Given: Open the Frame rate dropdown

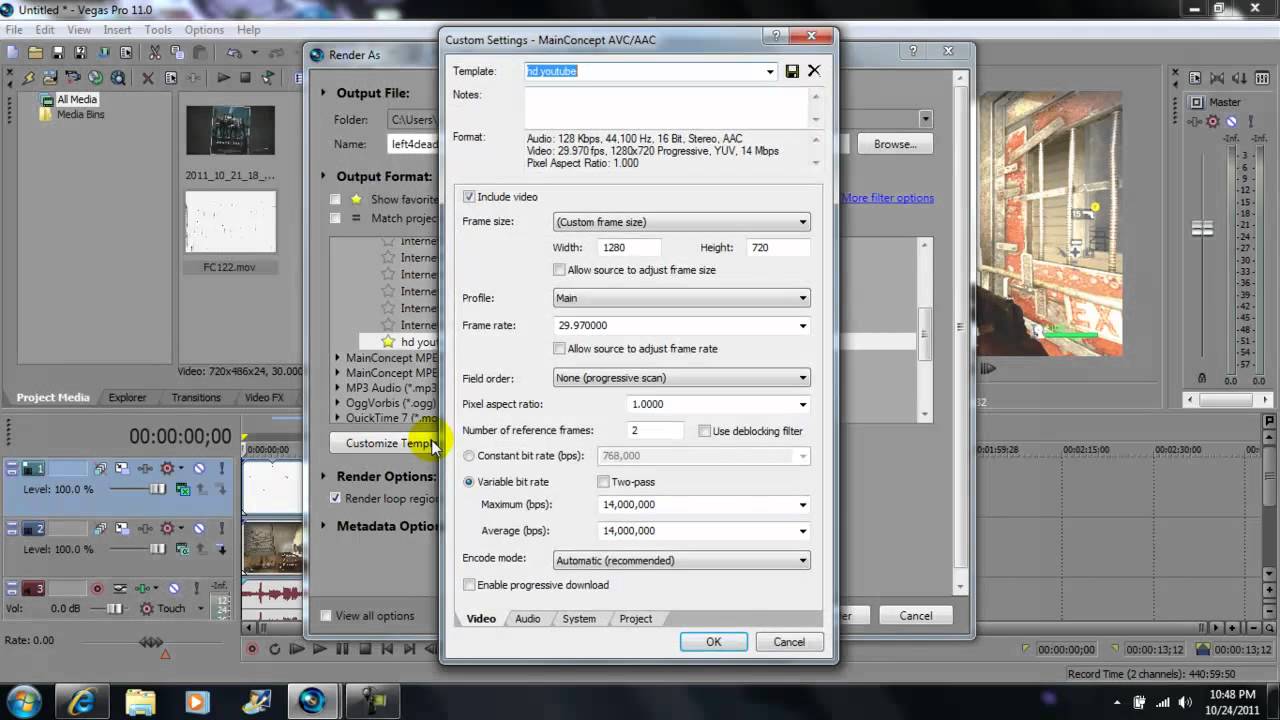Looking at the screenshot, I should pyautogui.click(x=802, y=325).
